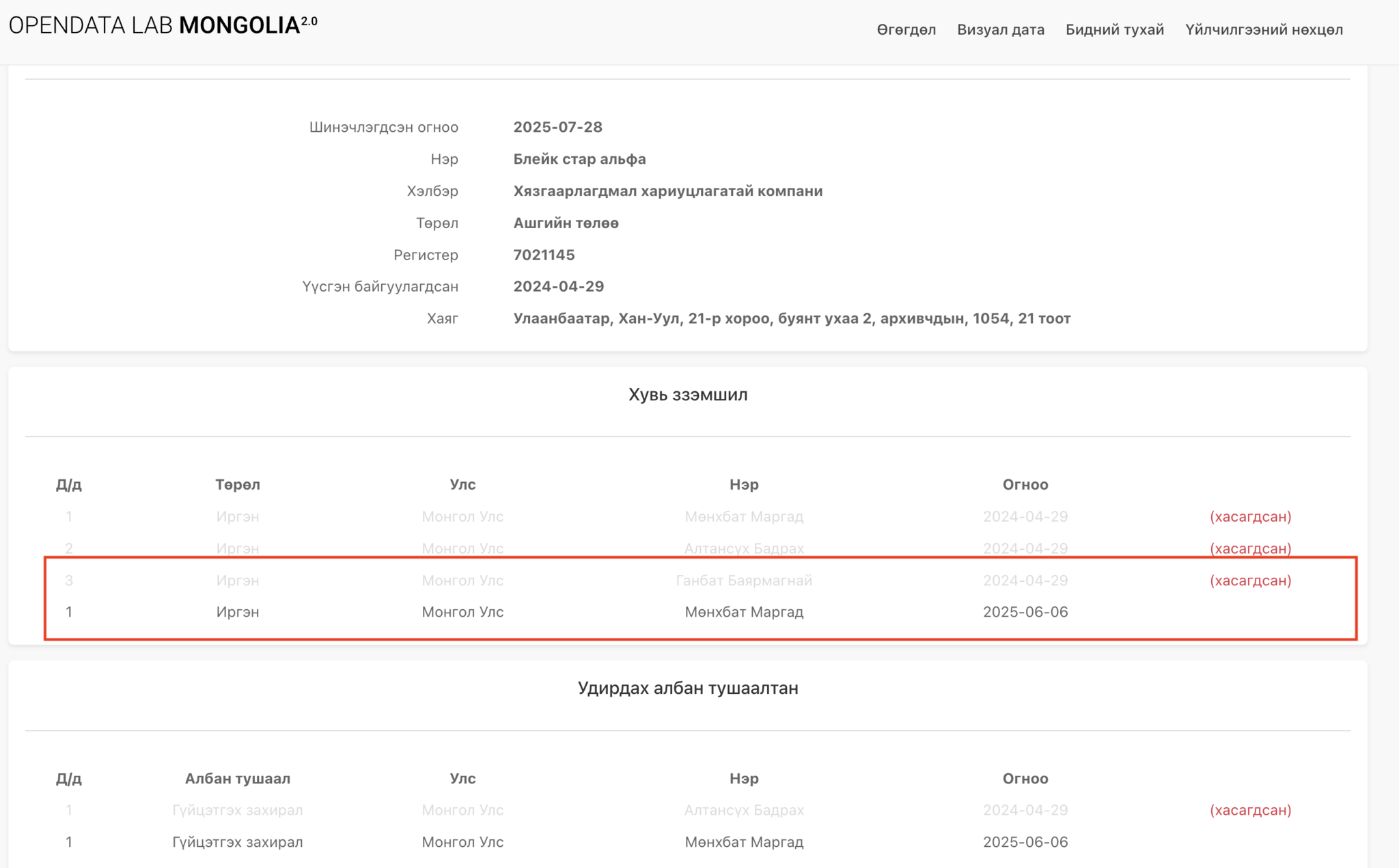
Task: Open the Визуал дата menu item
Action: (1000, 30)
